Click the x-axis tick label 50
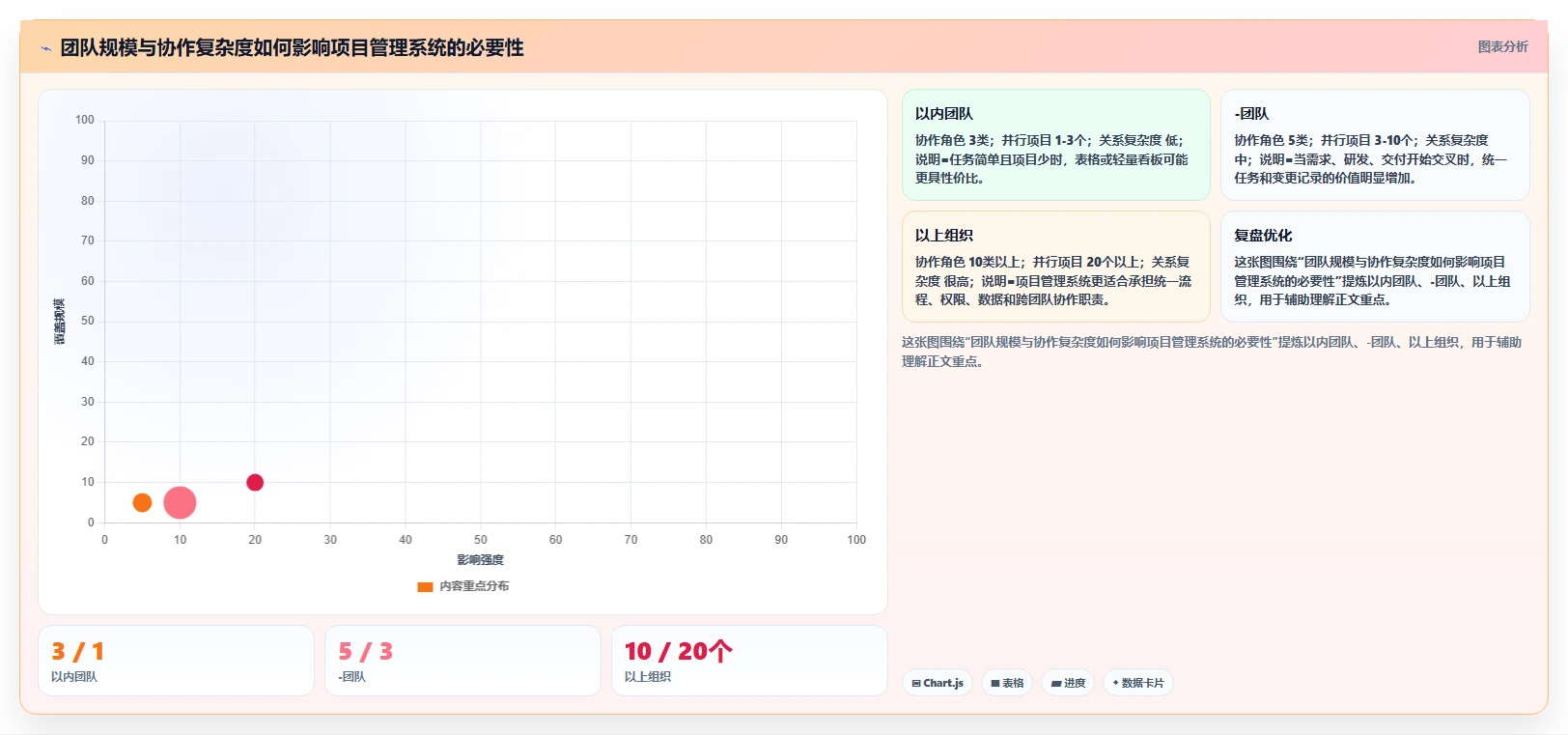Screen dimensions: 1568x735 pos(481,540)
